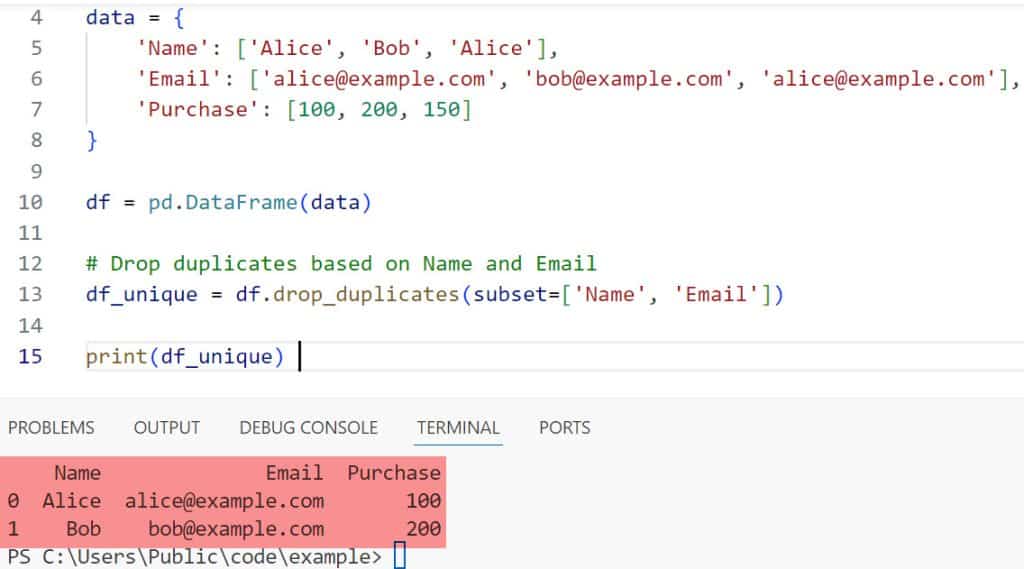
Task: Open the PROBLEMS panel tab
Action: [51, 427]
